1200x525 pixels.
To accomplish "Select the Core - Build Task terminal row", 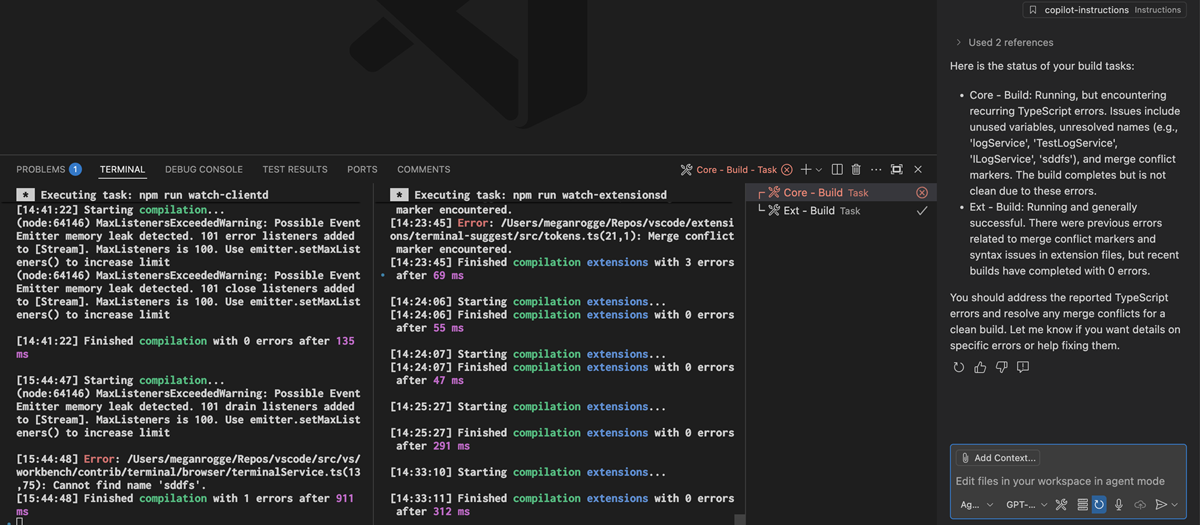I will (842, 192).
